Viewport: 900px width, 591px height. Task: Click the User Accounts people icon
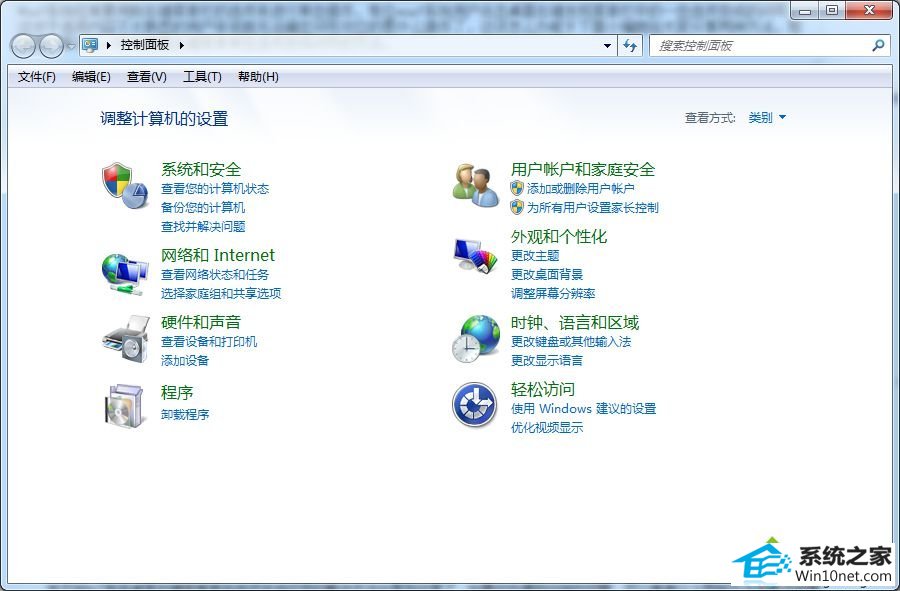coord(475,185)
